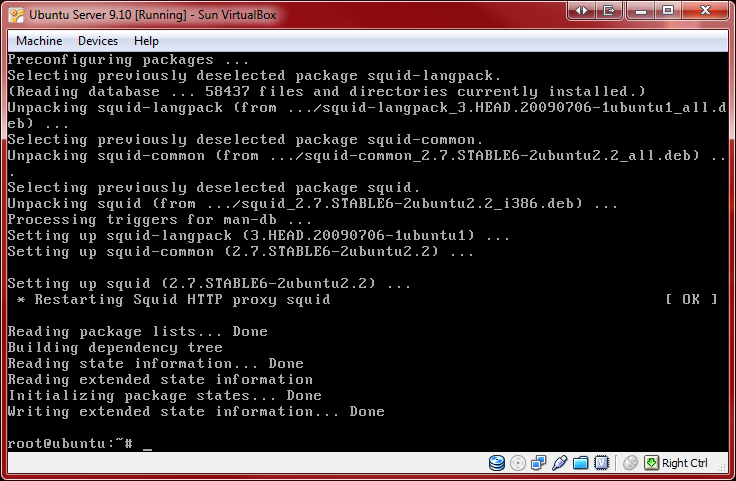Click 'Writing extended state information... Done' line
This screenshot has width=736, height=481.
(196, 412)
